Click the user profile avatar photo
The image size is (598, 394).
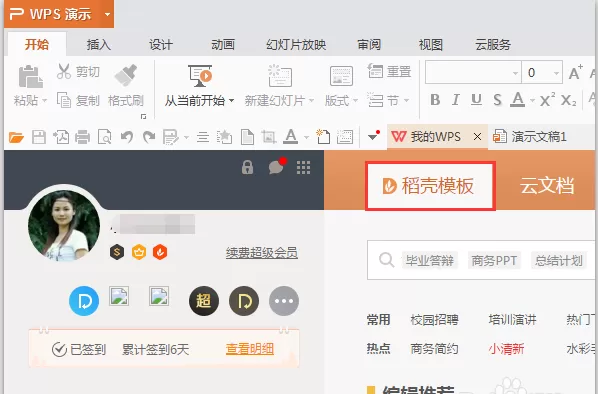click(64, 225)
